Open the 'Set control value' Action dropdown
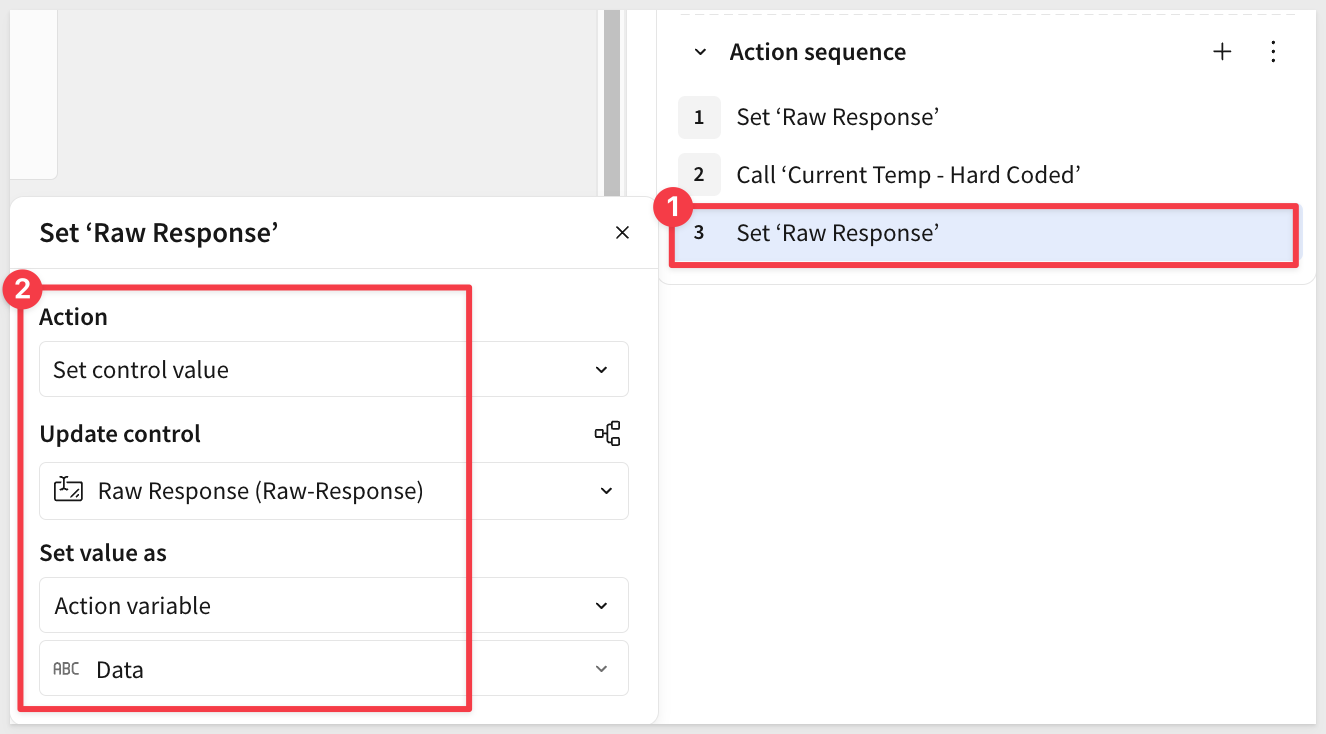Screen dimensions: 1326x734 [333, 370]
